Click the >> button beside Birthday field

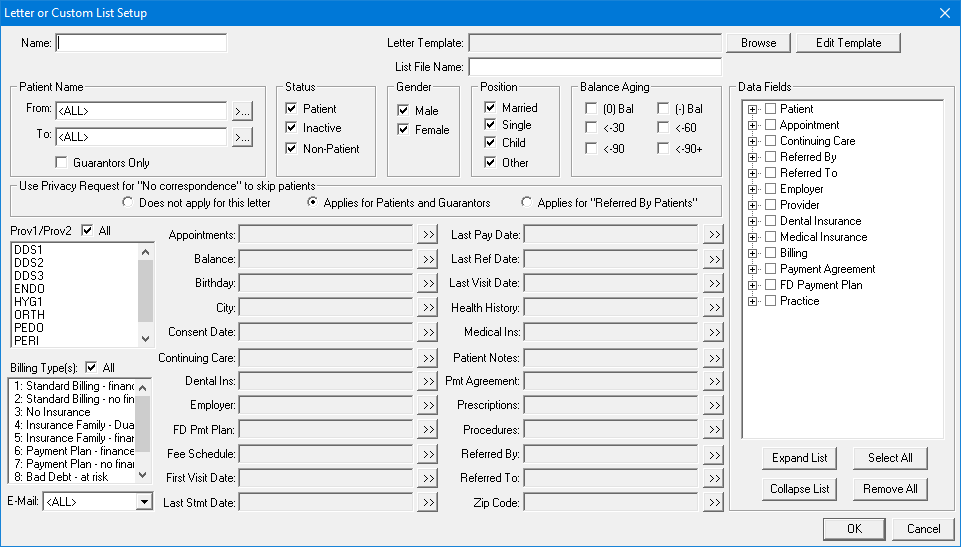[427, 283]
